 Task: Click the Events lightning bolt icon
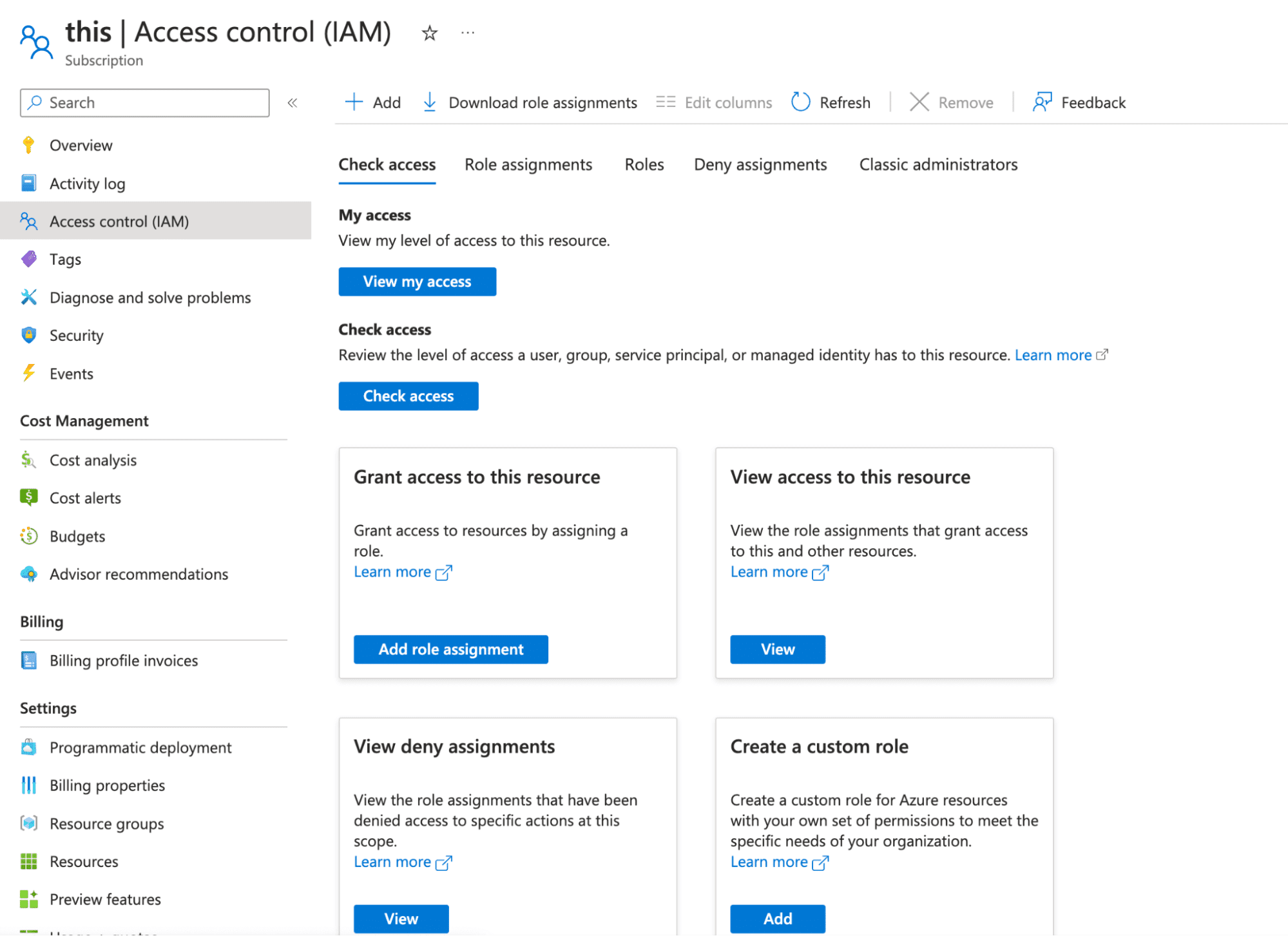point(28,373)
